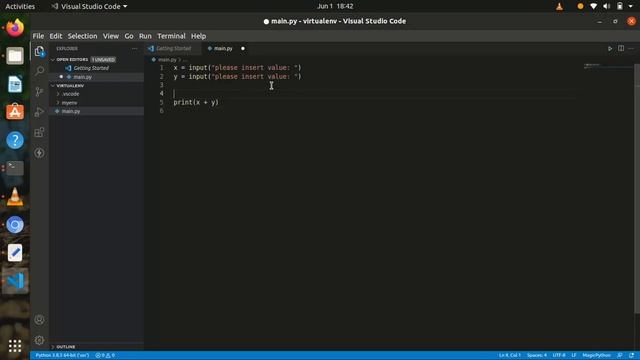Click Activities in the top bar

pos(20,6)
